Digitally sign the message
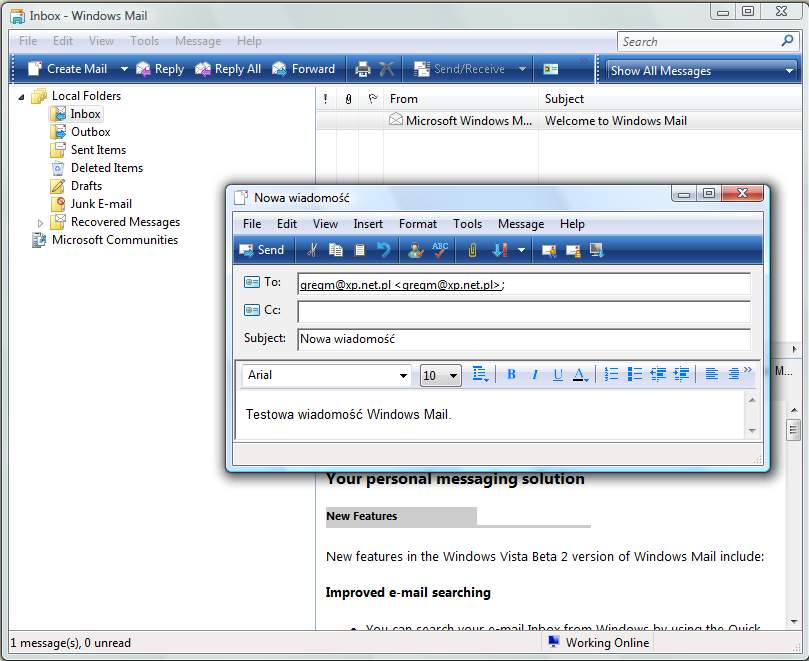The image size is (809, 661). click(549, 251)
